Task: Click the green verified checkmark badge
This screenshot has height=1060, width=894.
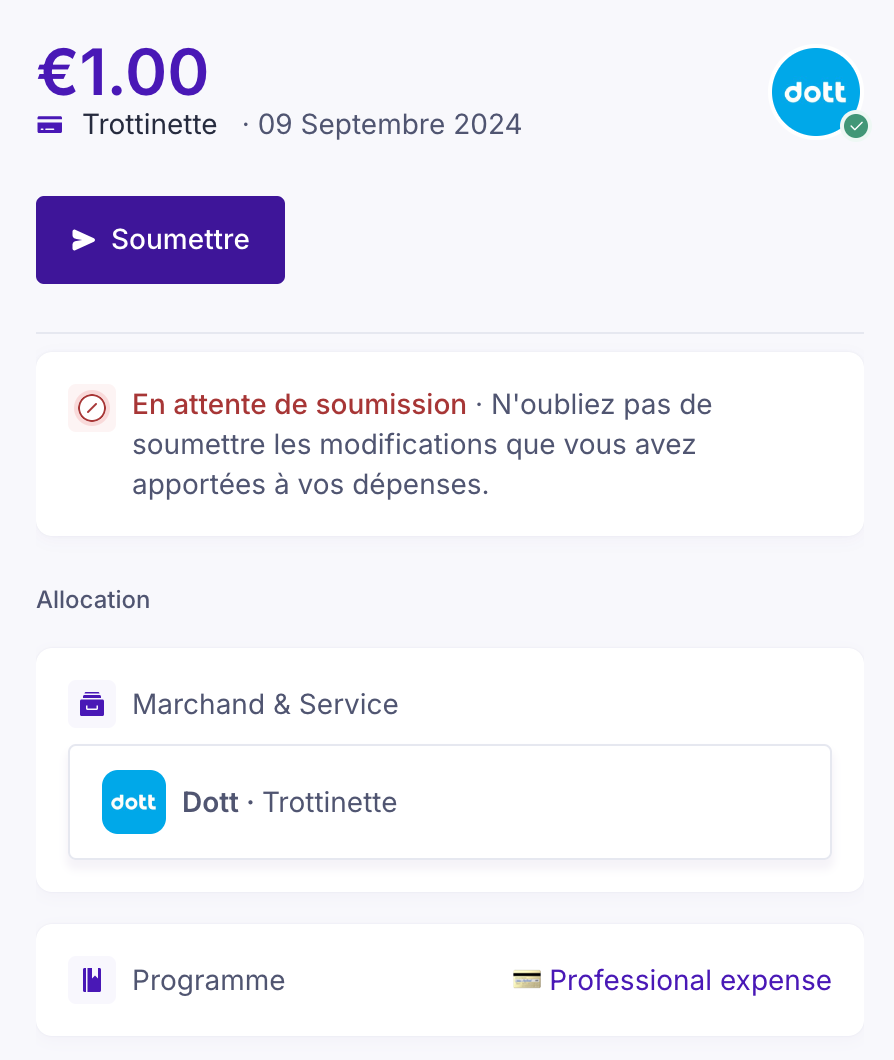Action: coord(855,127)
